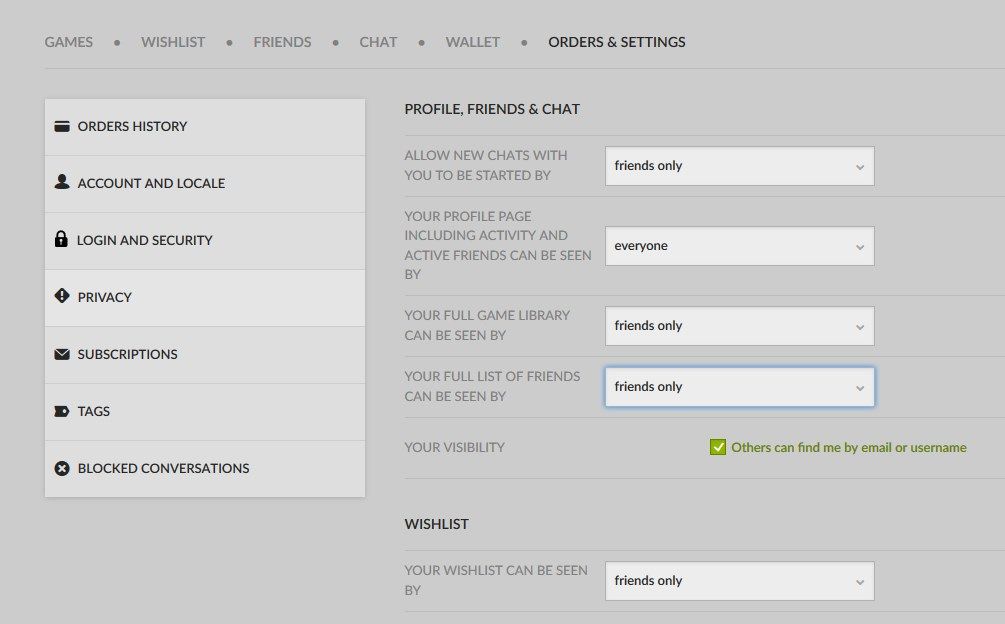Click the Blocked Conversations cross icon
Screen dimensions: 1005x624
pos(63,468)
